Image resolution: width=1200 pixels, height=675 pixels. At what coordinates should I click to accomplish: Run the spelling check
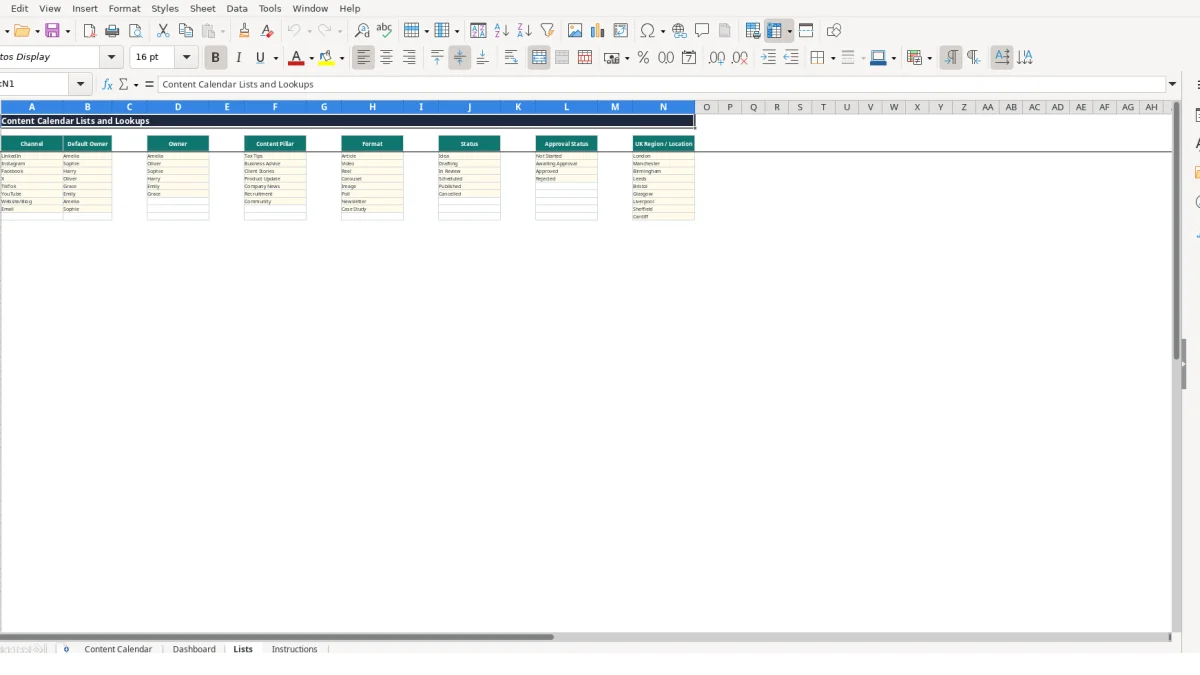click(x=384, y=31)
